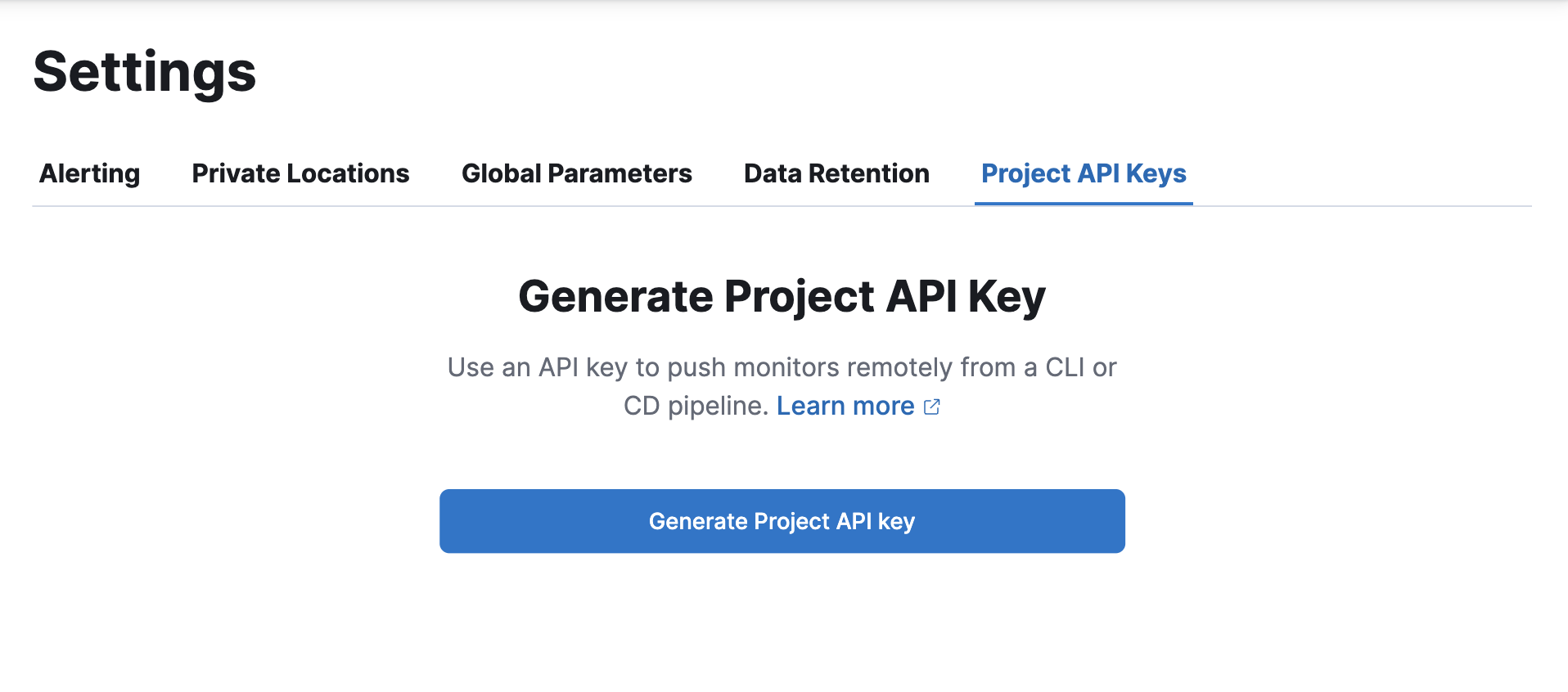This screenshot has width=1568, height=692.
Task: Navigate to Alerting settings
Action: pos(88,173)
